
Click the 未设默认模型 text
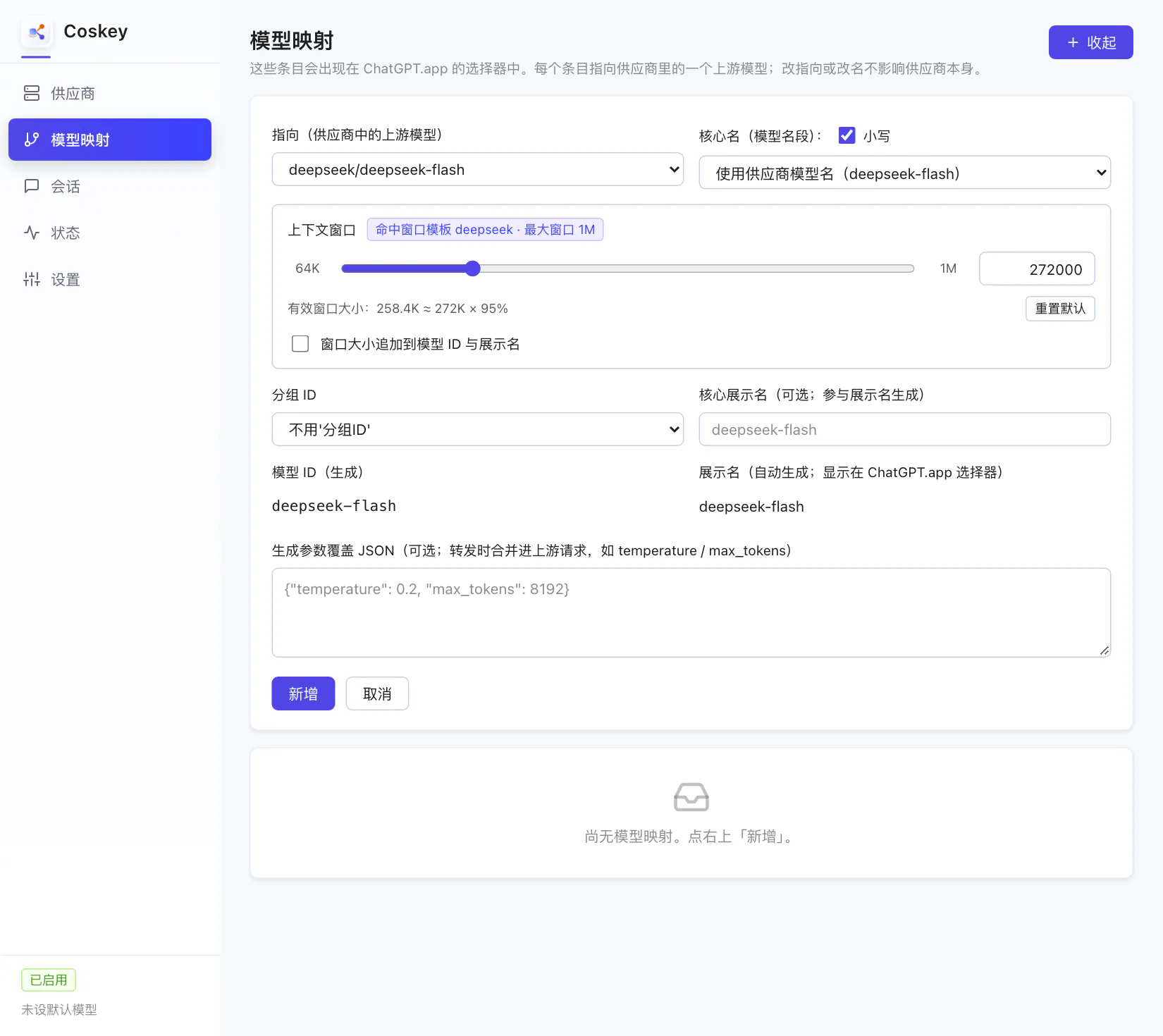[59, 1010]
